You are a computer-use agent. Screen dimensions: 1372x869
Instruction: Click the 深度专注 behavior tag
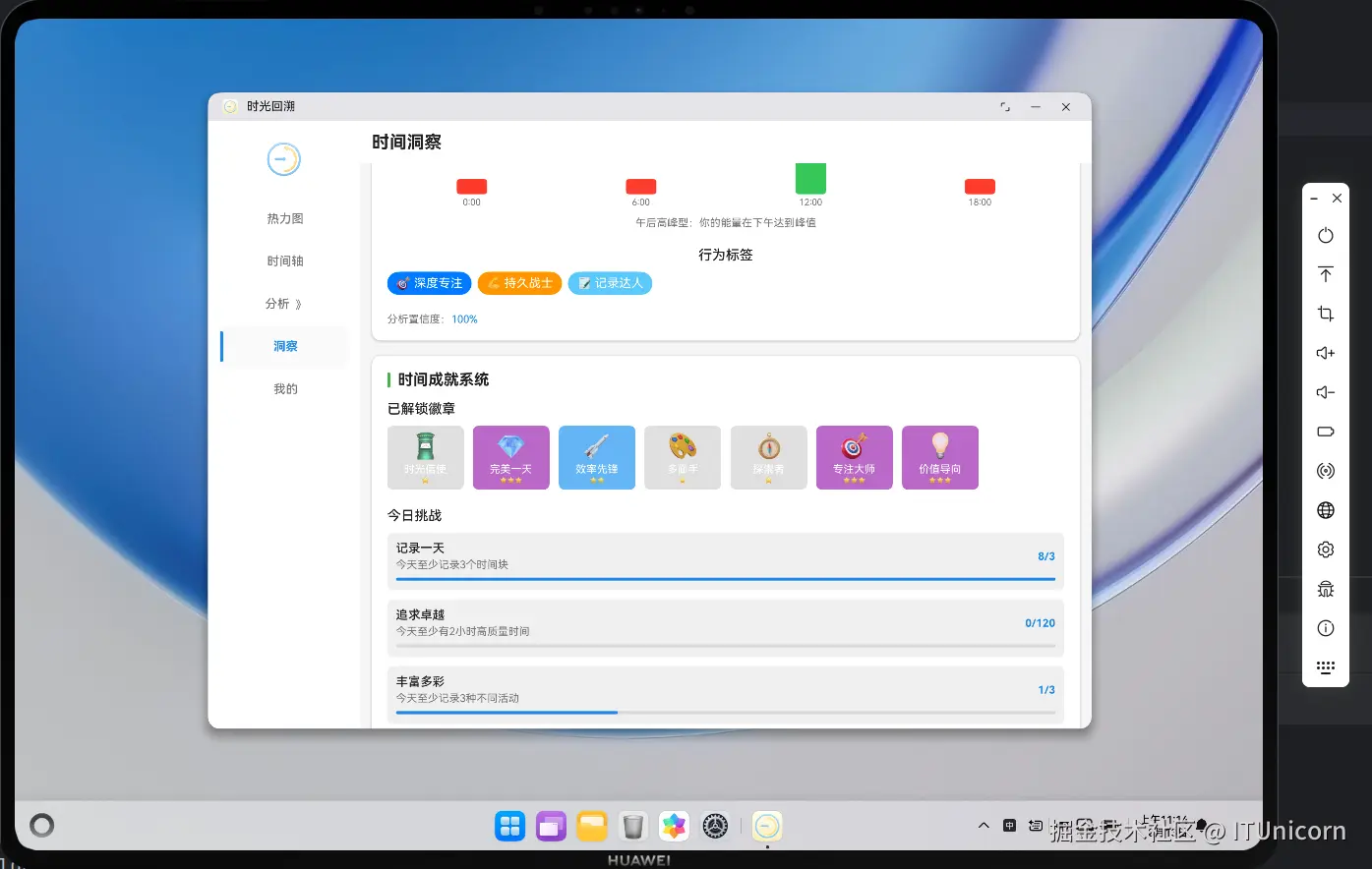[430, 283]
